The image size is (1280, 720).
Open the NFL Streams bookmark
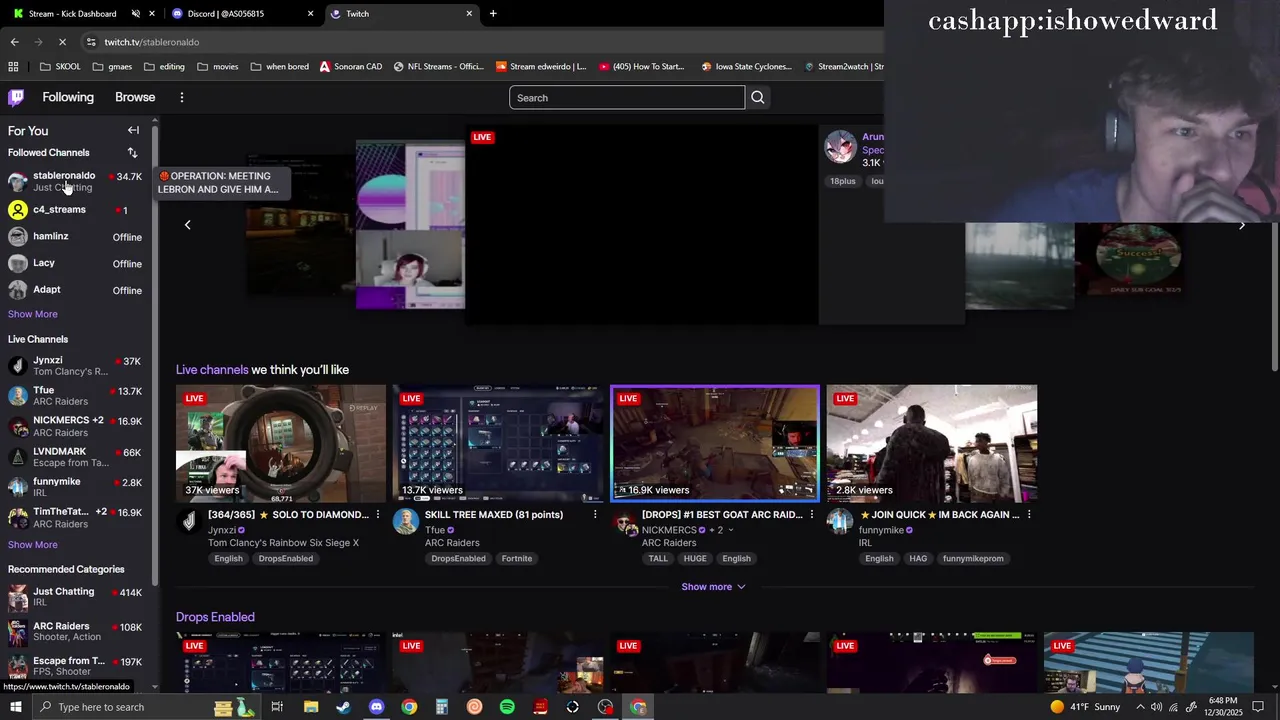point(439,66)
